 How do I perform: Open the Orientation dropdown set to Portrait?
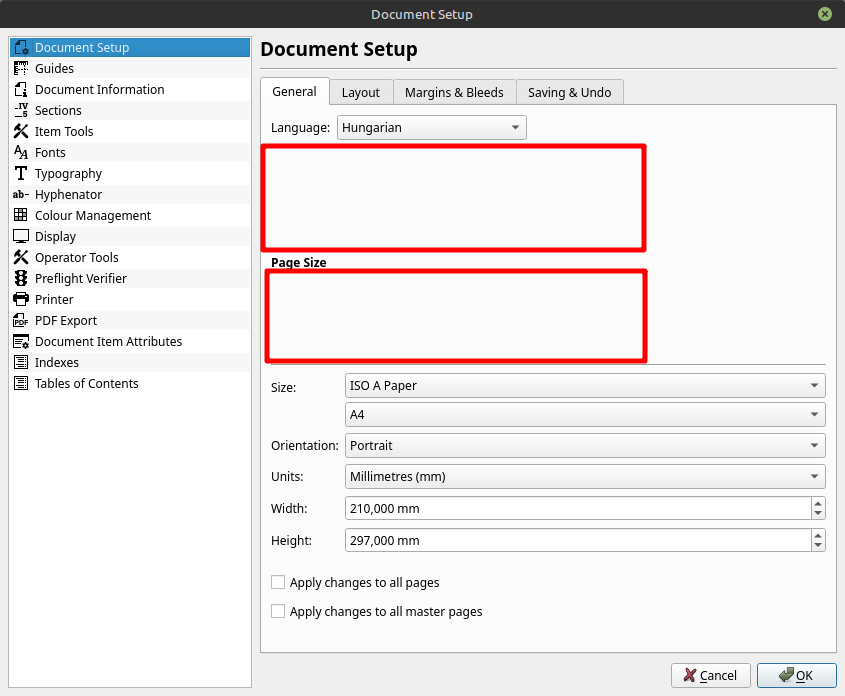[x=585, y=446]
